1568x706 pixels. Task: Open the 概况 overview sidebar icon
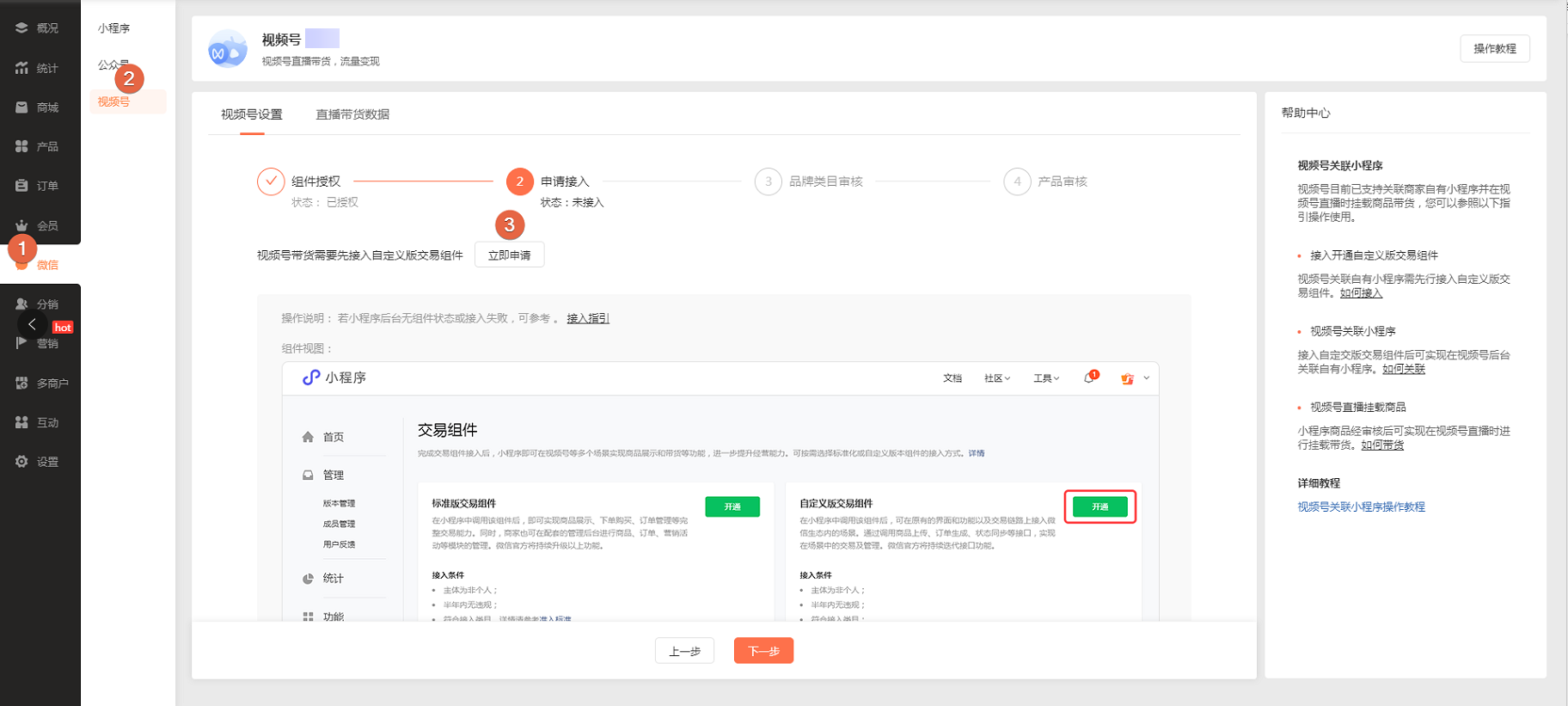(21, 28)
